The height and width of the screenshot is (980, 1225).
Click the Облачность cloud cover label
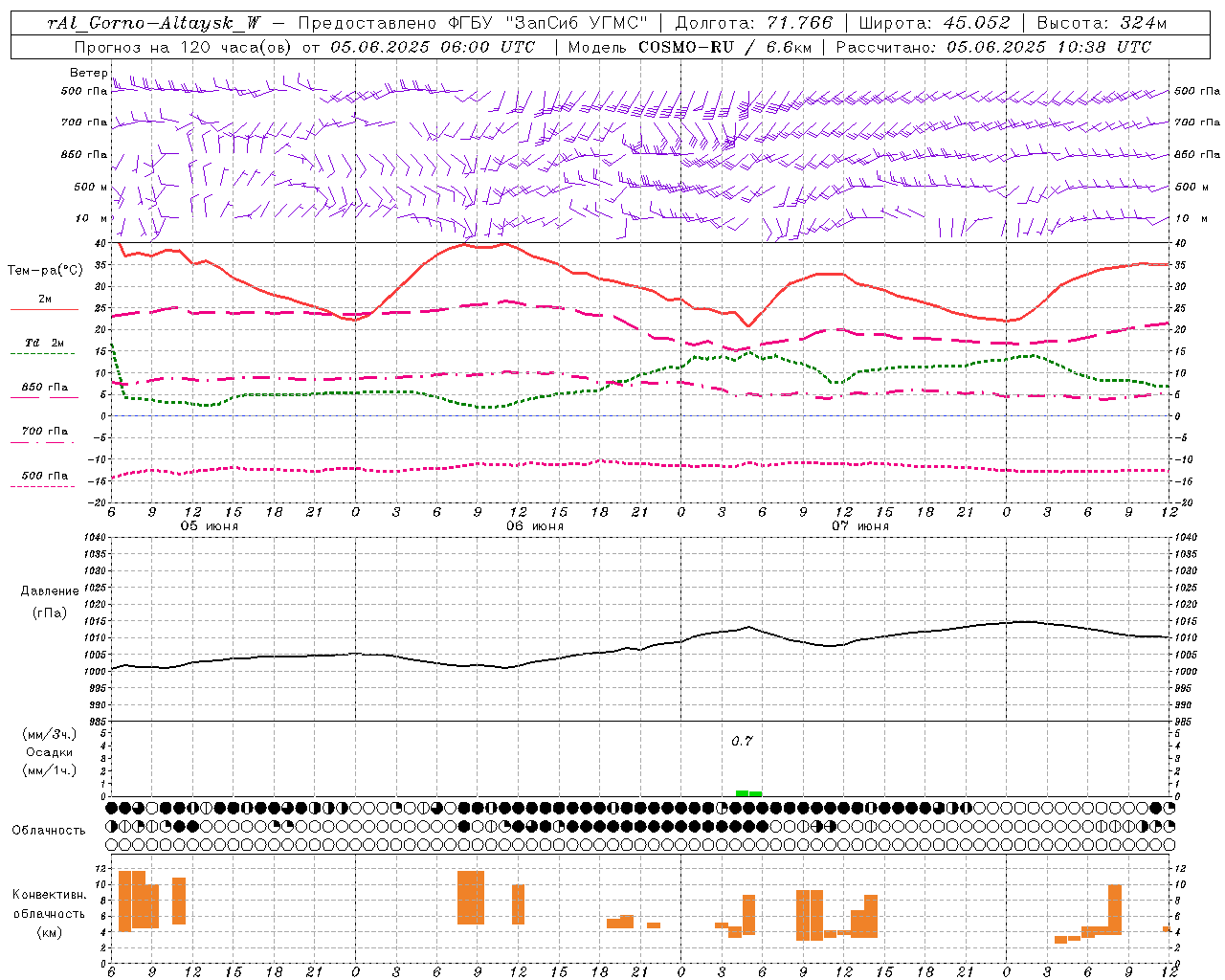[49, 831]
